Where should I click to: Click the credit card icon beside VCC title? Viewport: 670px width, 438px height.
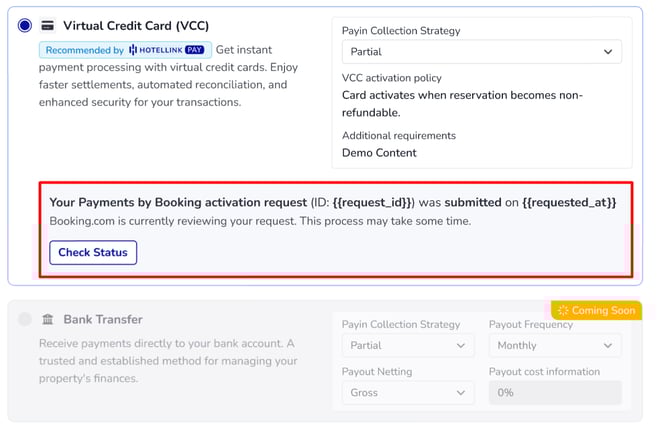(47, 25)
